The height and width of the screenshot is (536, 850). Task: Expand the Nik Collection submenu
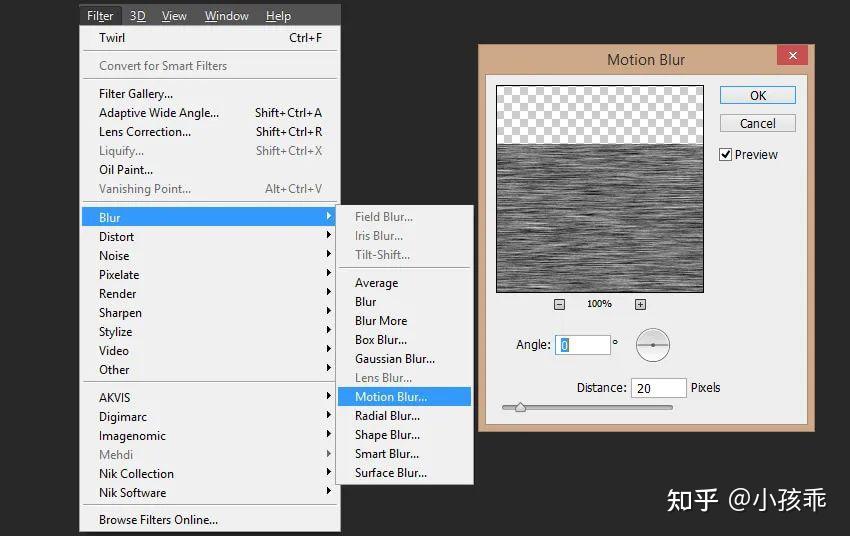pos(210,473)
